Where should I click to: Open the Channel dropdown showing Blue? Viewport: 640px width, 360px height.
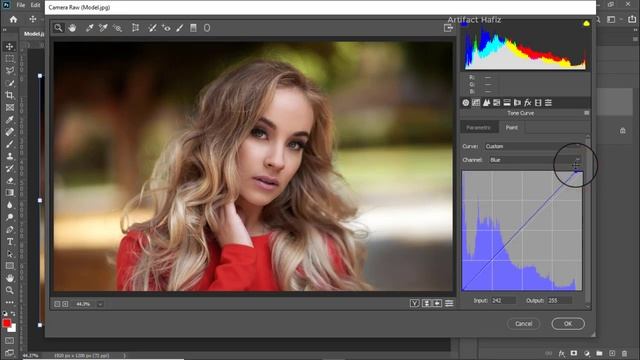point(534,160)
